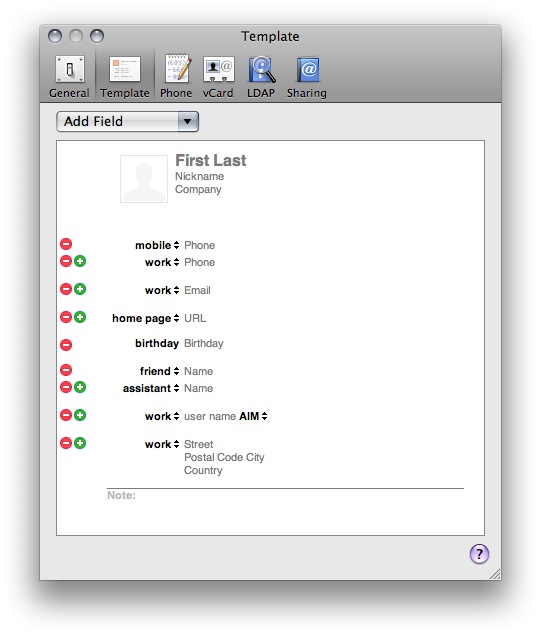Add another related Name field

80,387
